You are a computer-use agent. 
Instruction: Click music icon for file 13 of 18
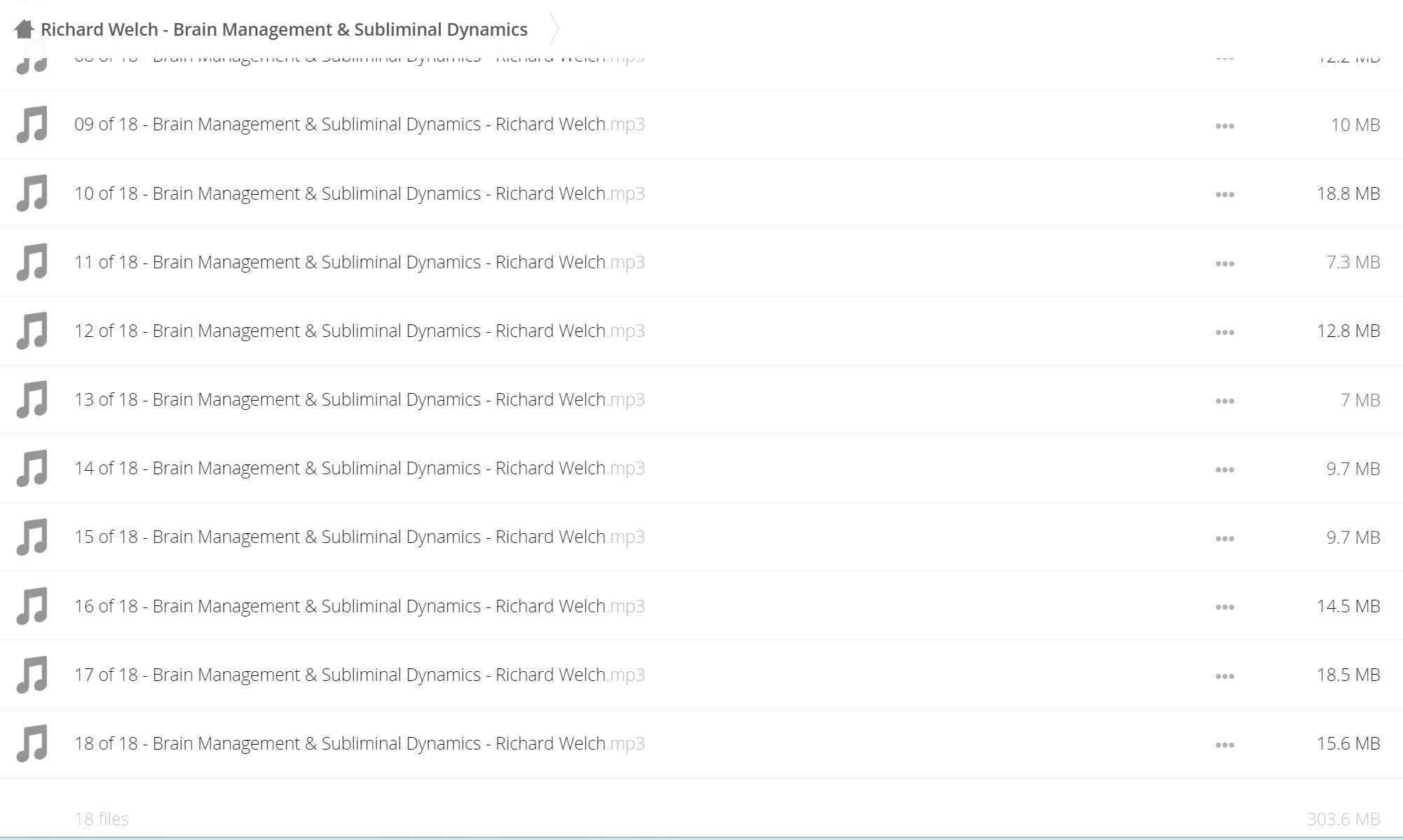click(32, 399)
